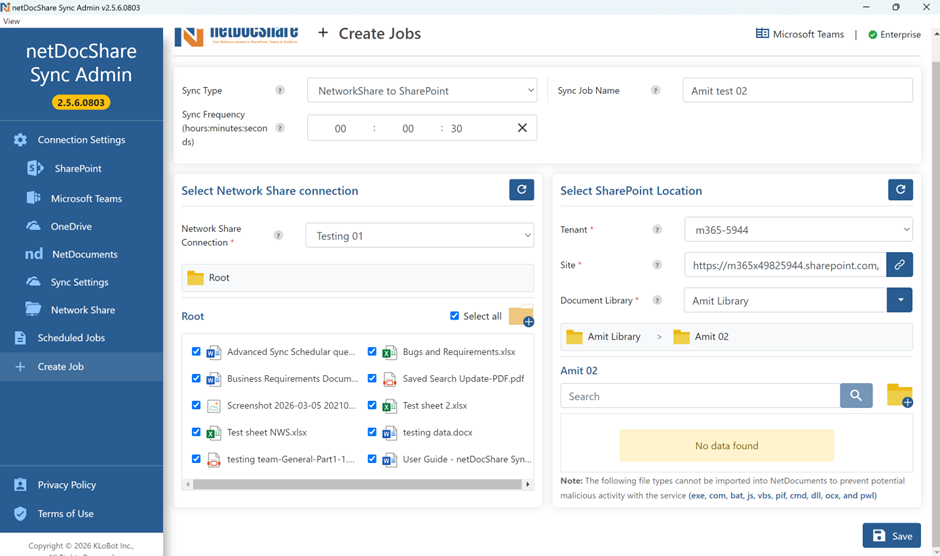Click inside the Sync Job Name field
This screenshot has height=556, width=940.
coord(797,91)
